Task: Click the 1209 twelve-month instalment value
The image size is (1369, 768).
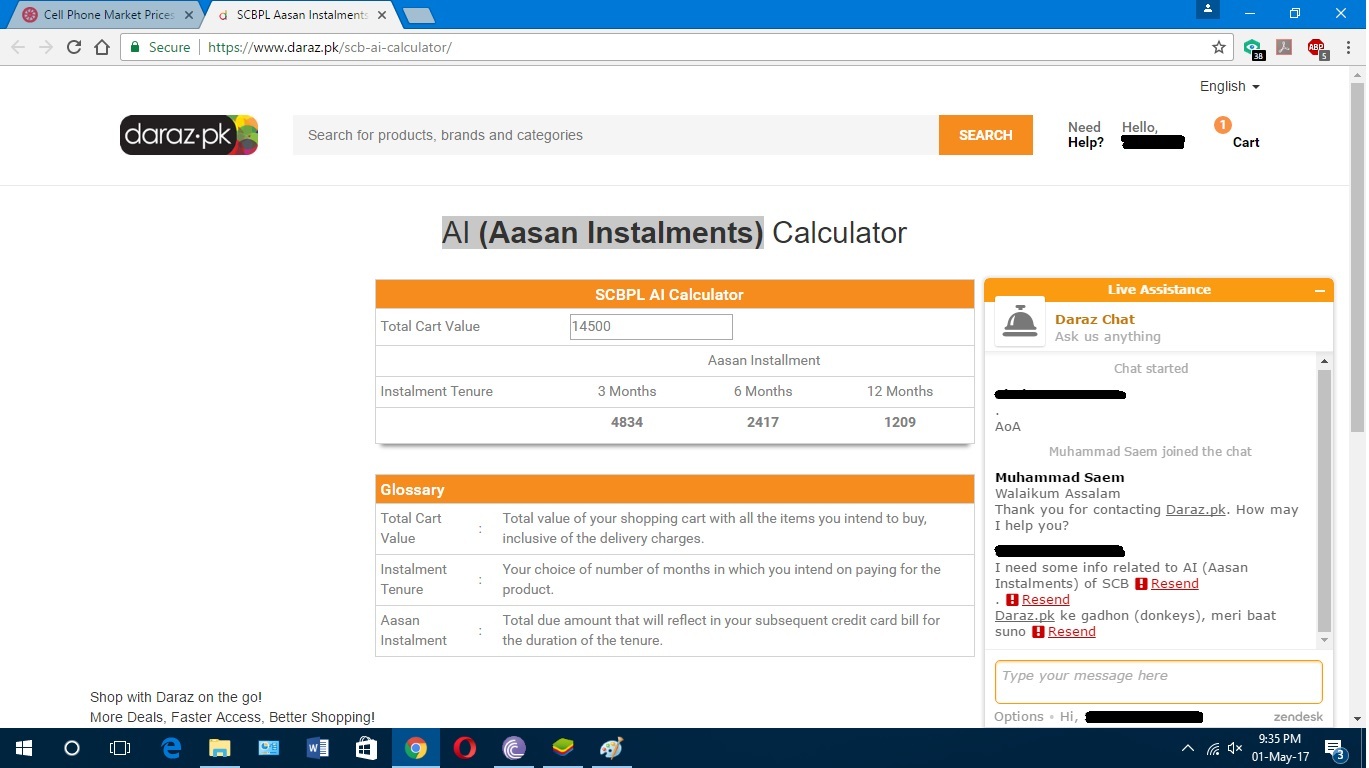Action: tap(900, 422)
